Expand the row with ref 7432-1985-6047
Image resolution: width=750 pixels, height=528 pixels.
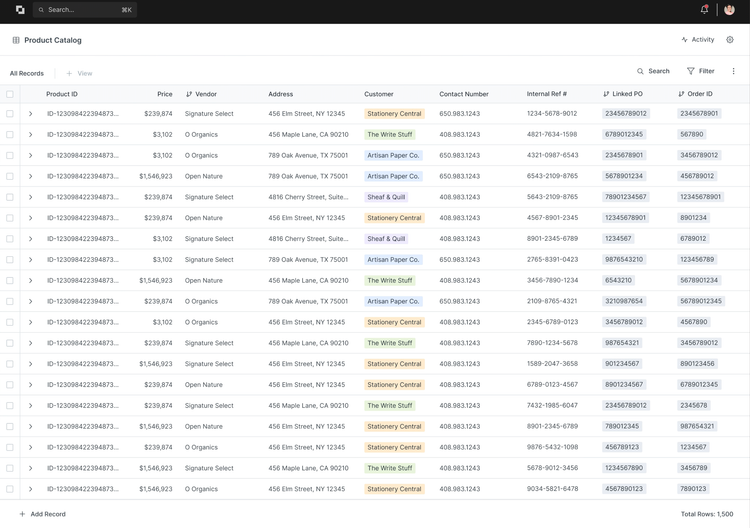click(x=30, y=406)
